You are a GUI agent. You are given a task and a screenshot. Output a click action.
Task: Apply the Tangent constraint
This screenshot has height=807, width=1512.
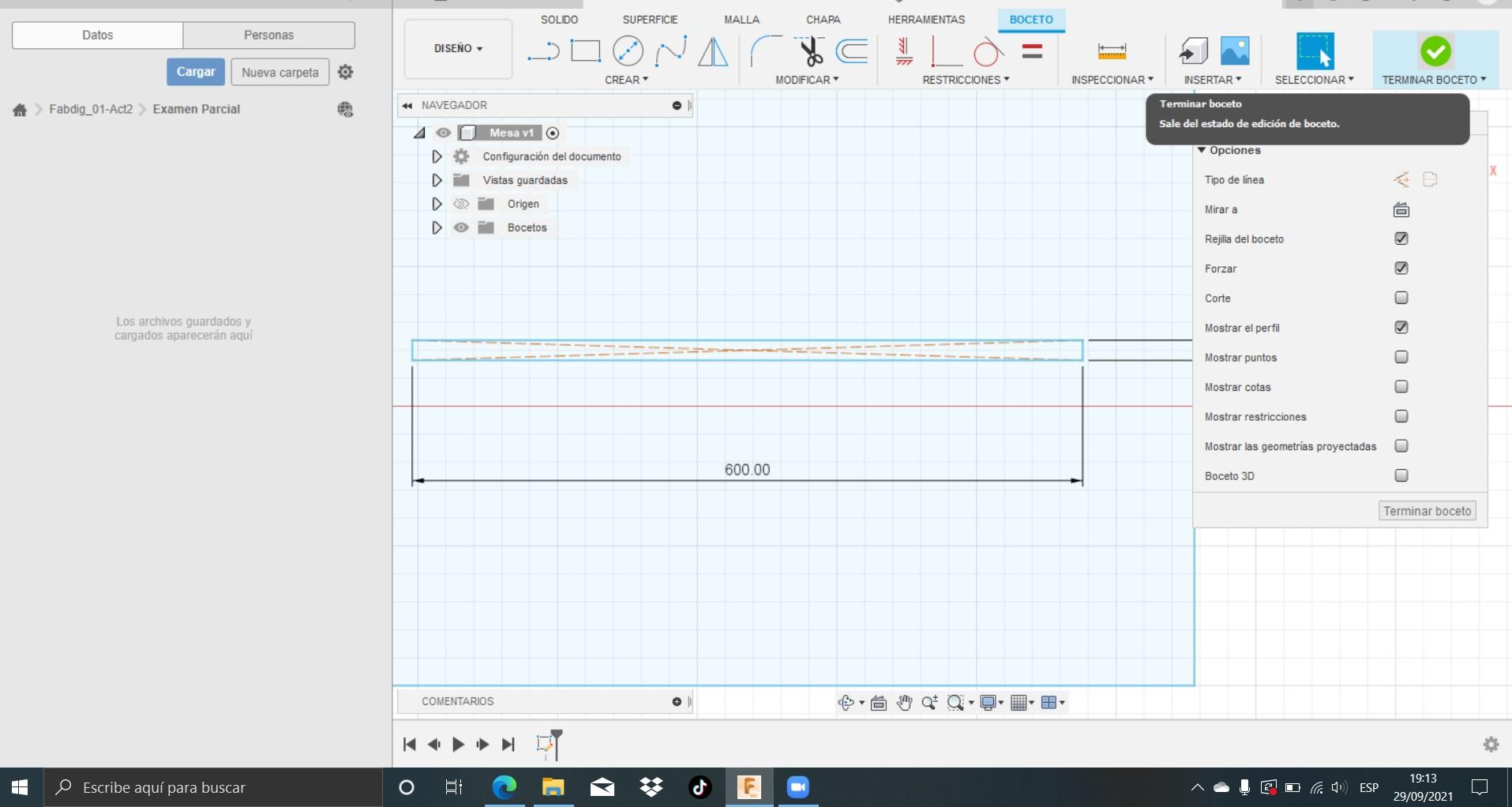point(988,52)
